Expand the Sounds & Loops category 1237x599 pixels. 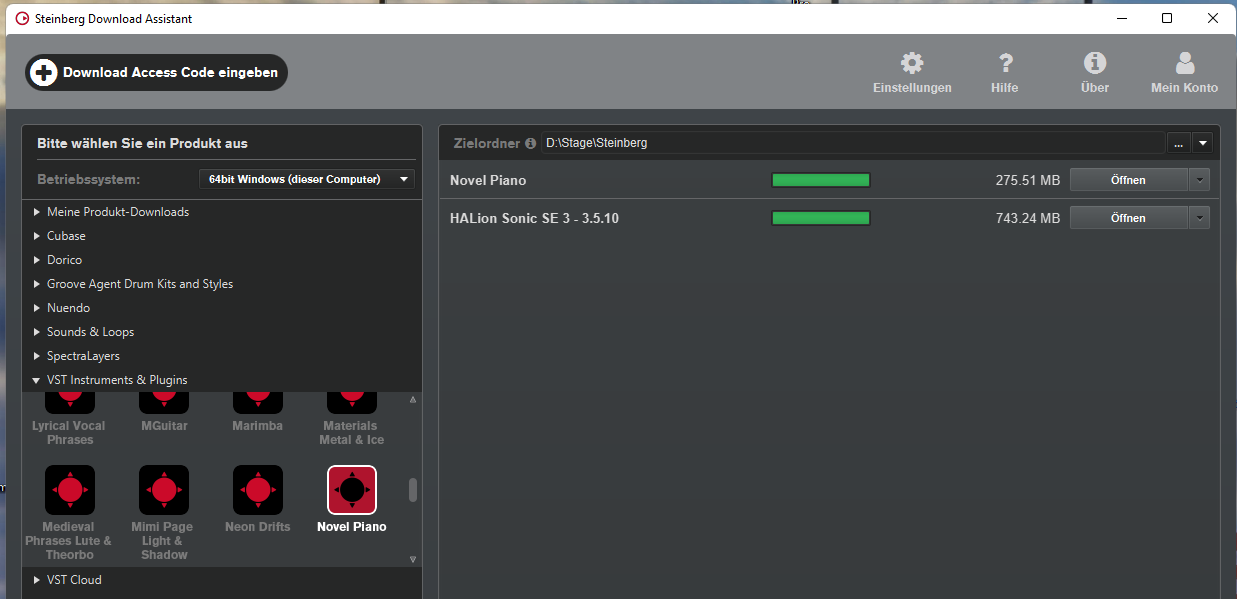pyautogui.click(x=38, y=332)
